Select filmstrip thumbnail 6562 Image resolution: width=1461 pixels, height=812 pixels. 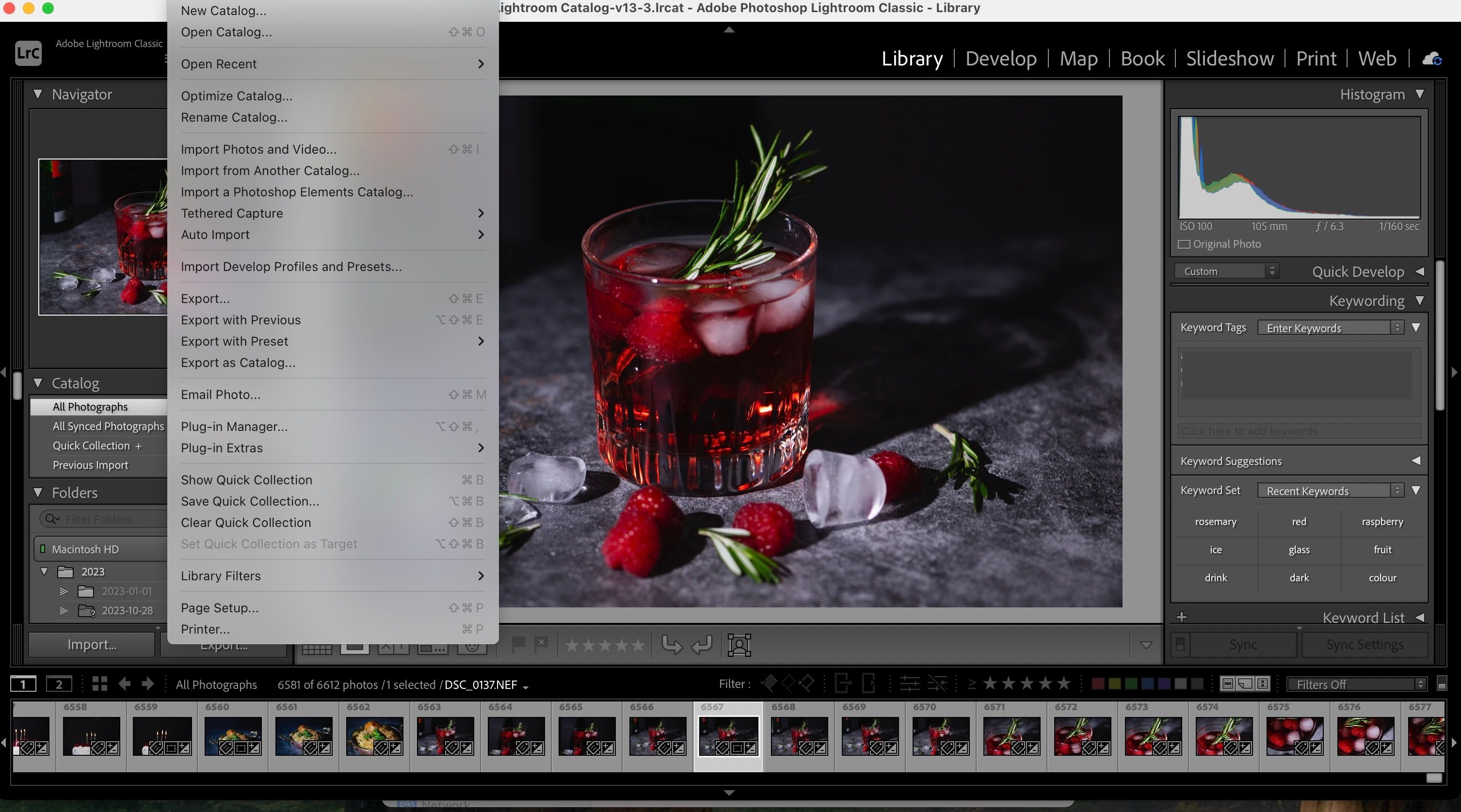pyautogui.click(x=374, y=736)
